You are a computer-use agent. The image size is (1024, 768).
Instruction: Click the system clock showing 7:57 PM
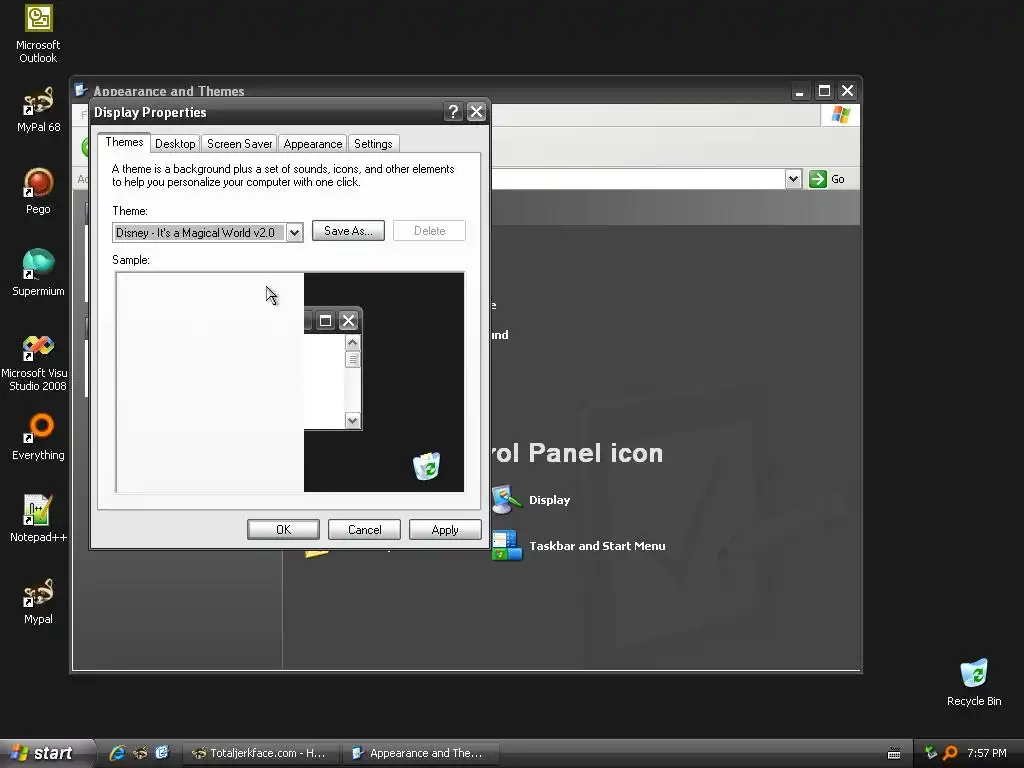pyautogui.click(x=986, y=753)
